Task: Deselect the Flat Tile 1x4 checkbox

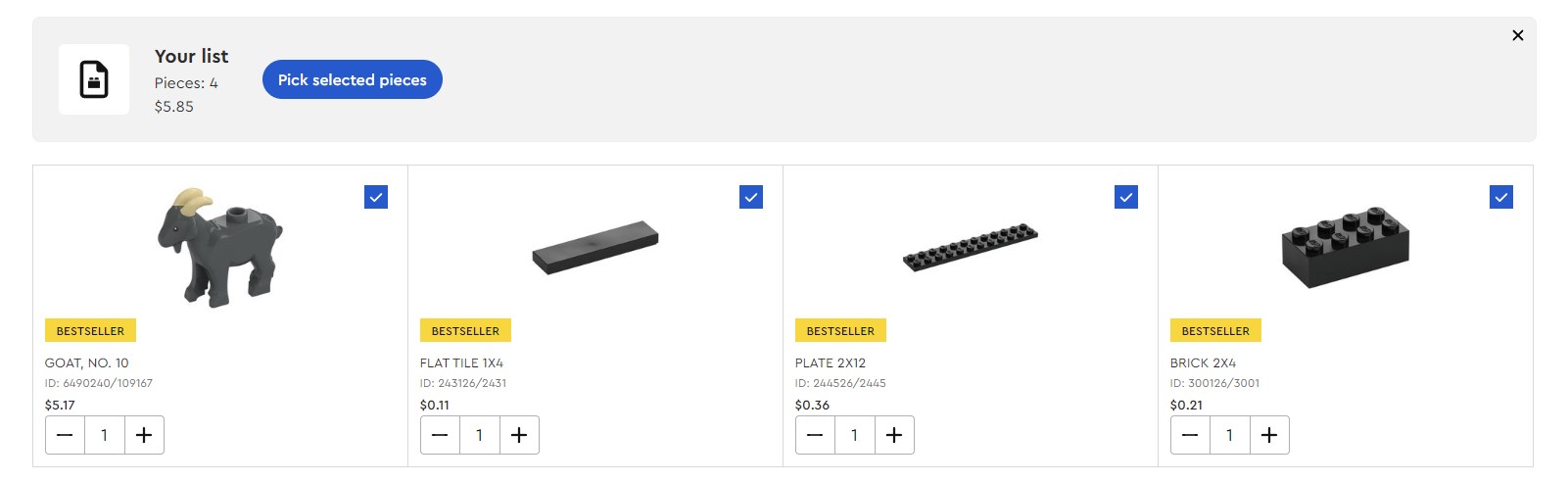Action: click(751, 197)
